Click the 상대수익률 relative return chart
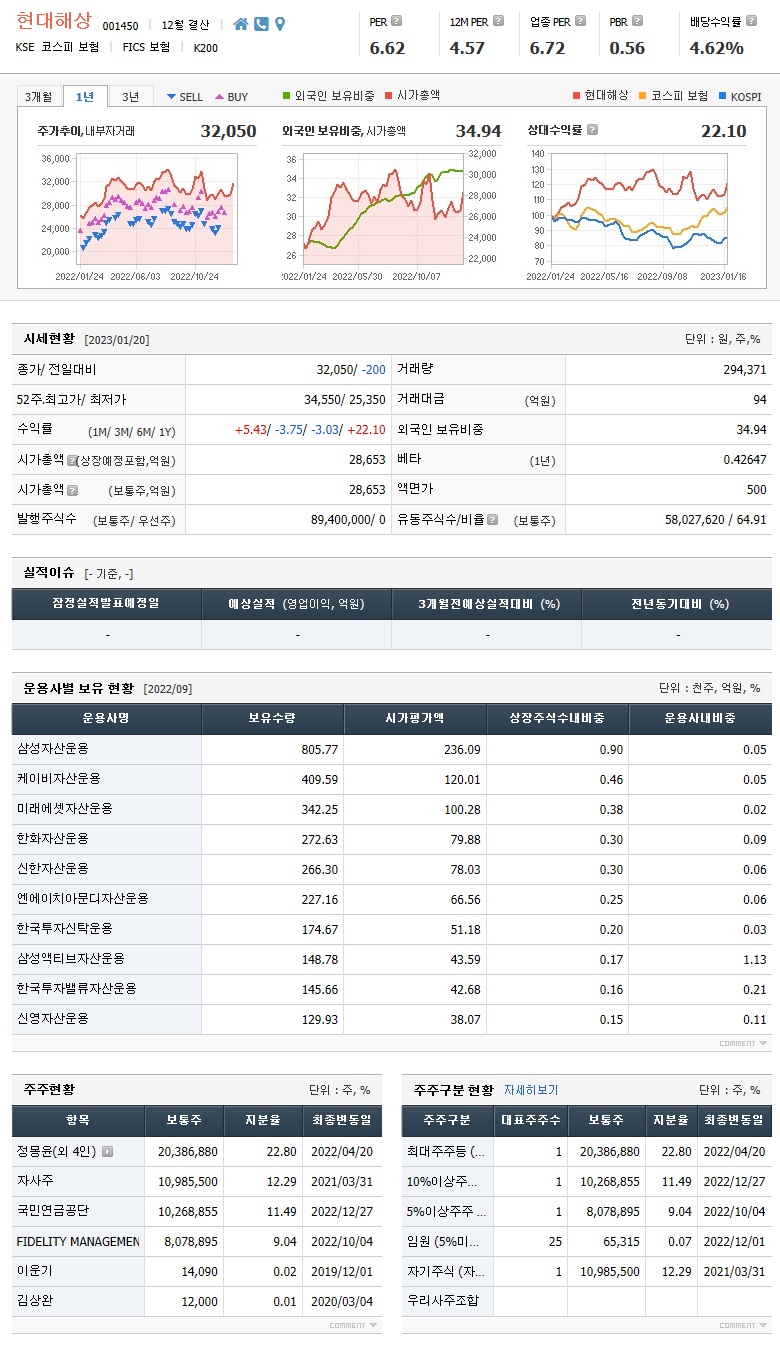Image resolution: width=780 pixels, height=1351 pixels. (x=637, y=215)
